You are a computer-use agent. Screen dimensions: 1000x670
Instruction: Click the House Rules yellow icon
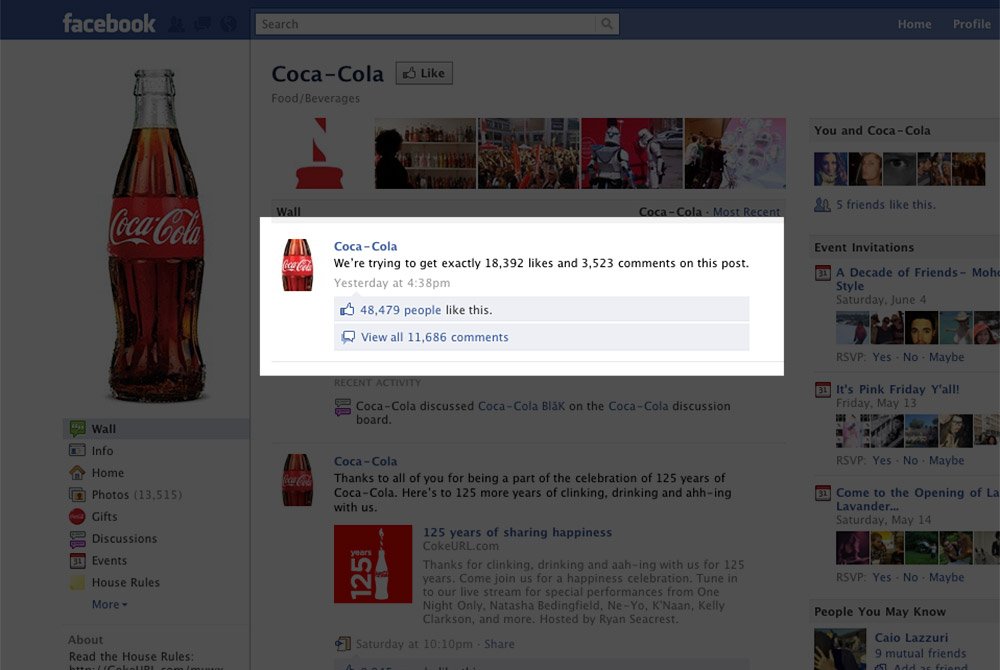click(x=77, y=583)
